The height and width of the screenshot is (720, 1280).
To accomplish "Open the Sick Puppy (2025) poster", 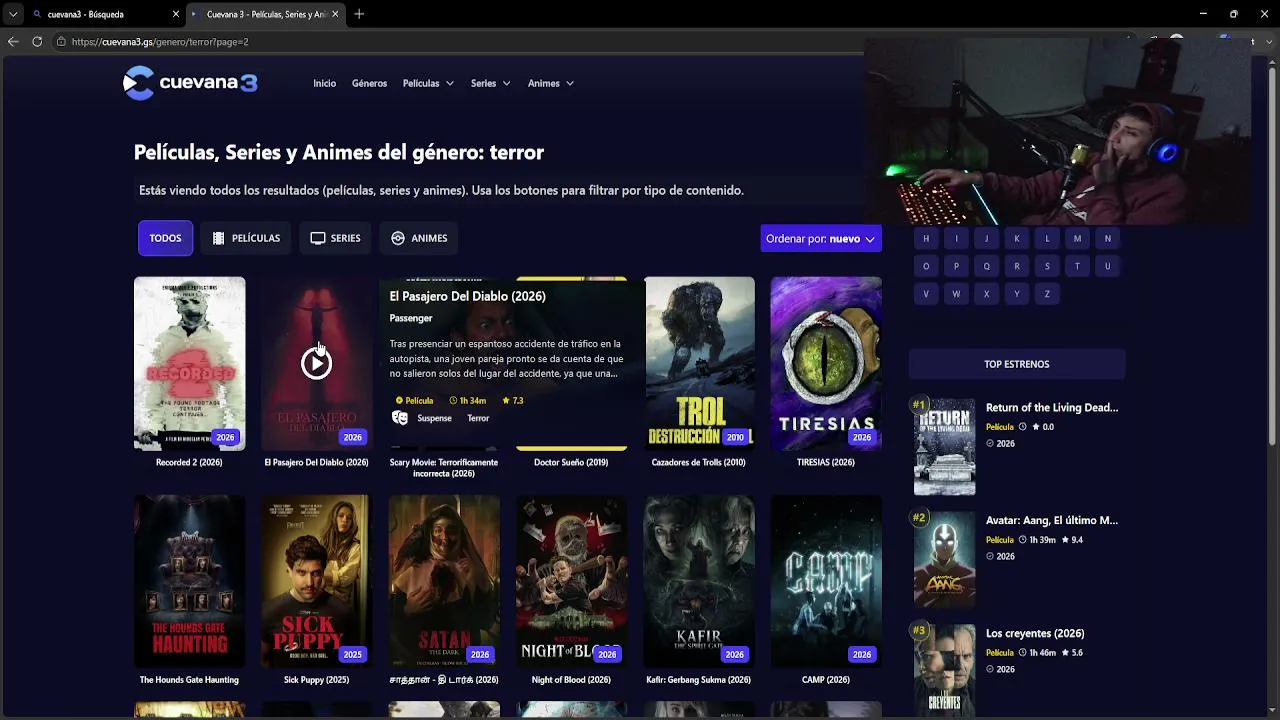I will click(x=316, y=581).
